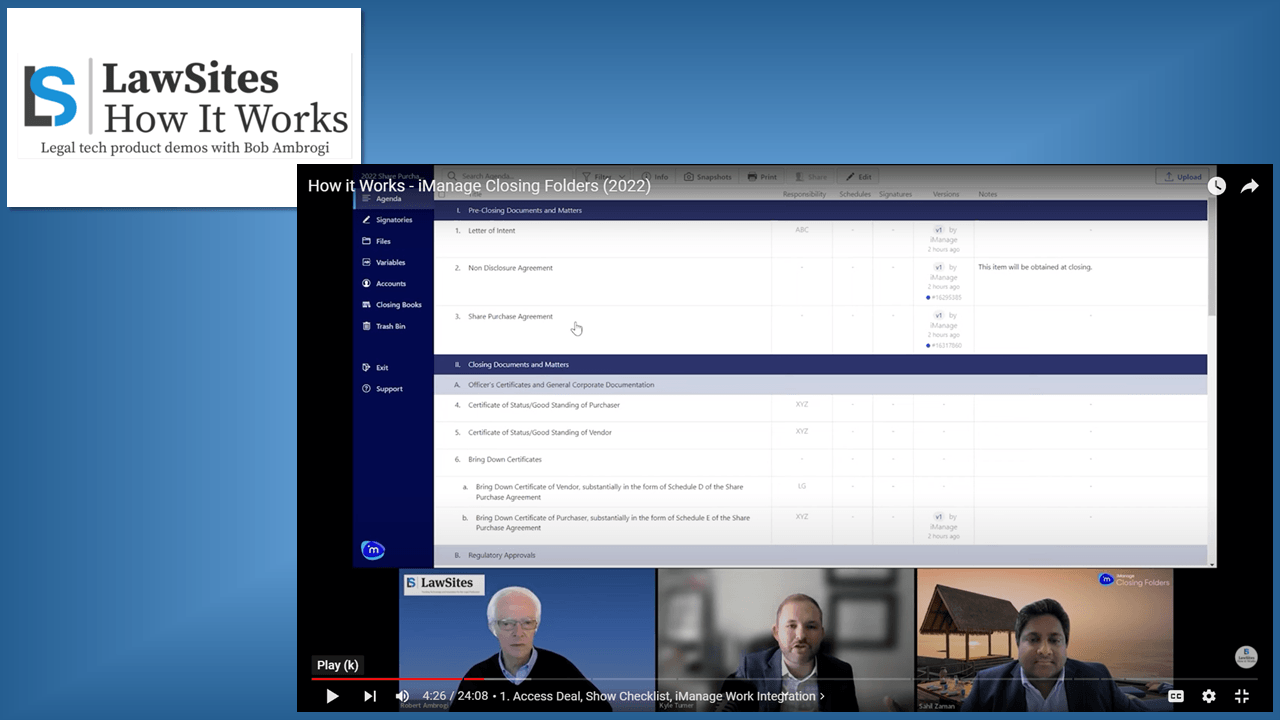The width and height of the screenshot is (1280, 720).
Task: Click the Accounts person icon
Action: (366, 283)
